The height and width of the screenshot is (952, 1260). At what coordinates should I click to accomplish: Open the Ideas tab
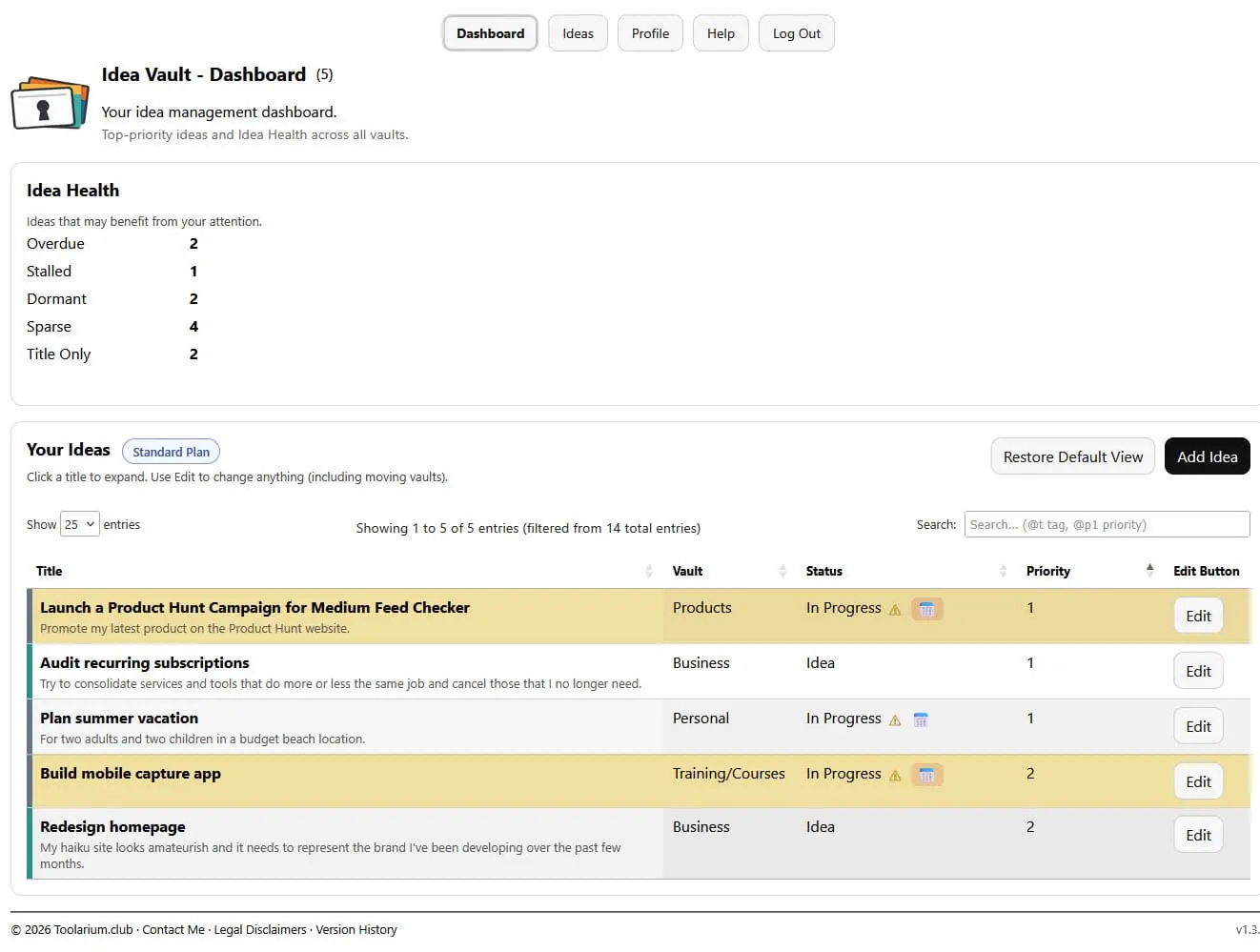[578, 33]
